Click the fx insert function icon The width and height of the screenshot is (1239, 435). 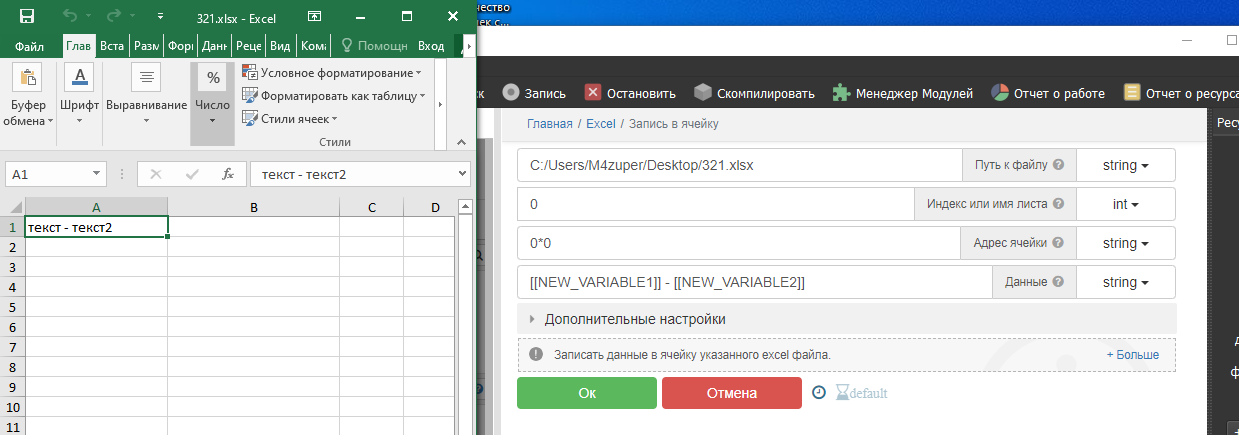pos(227,173)
